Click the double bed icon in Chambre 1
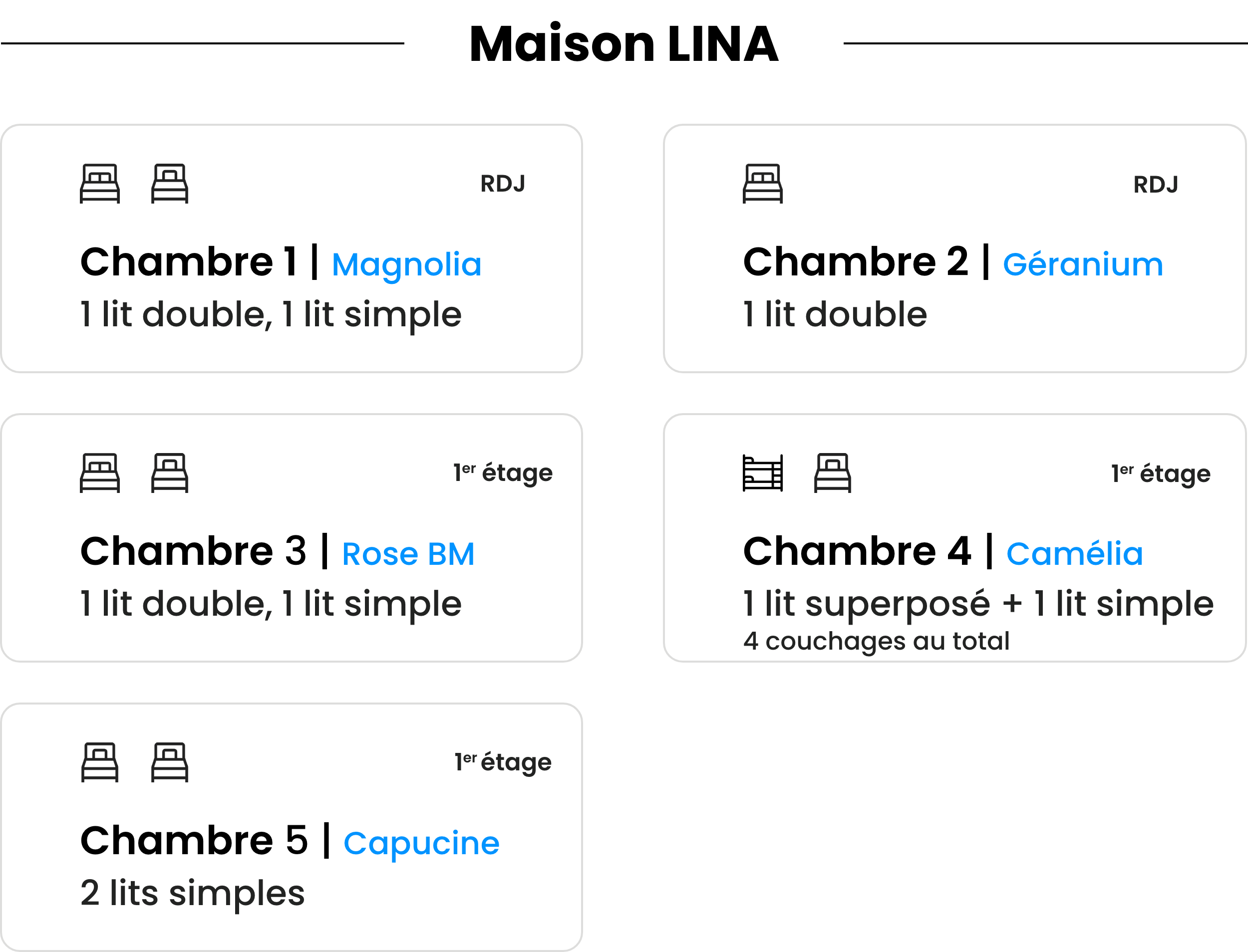The image size is (1248, 952). tap(100, 184)
